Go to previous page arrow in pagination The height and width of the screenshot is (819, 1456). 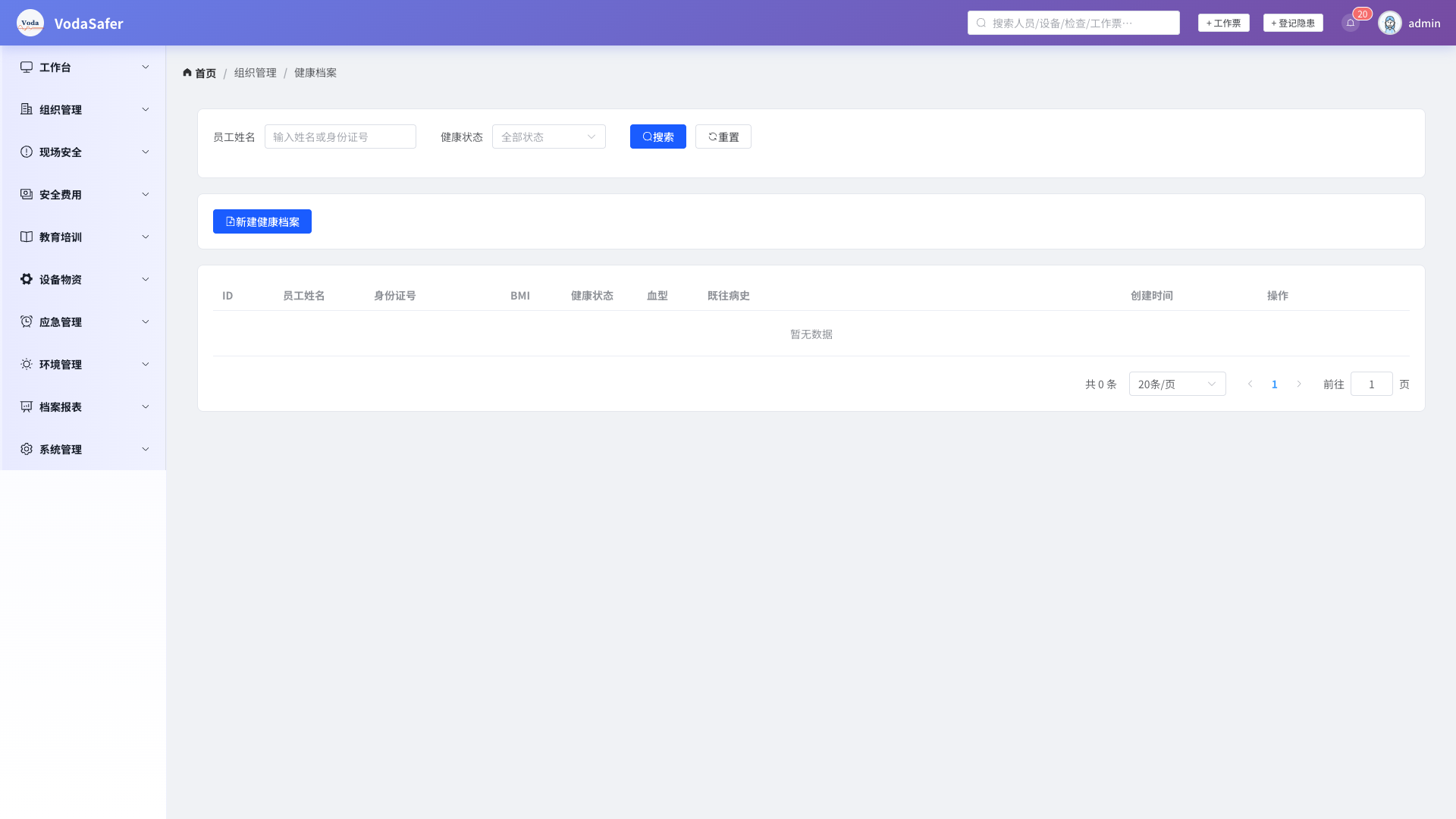point(1250,384)
